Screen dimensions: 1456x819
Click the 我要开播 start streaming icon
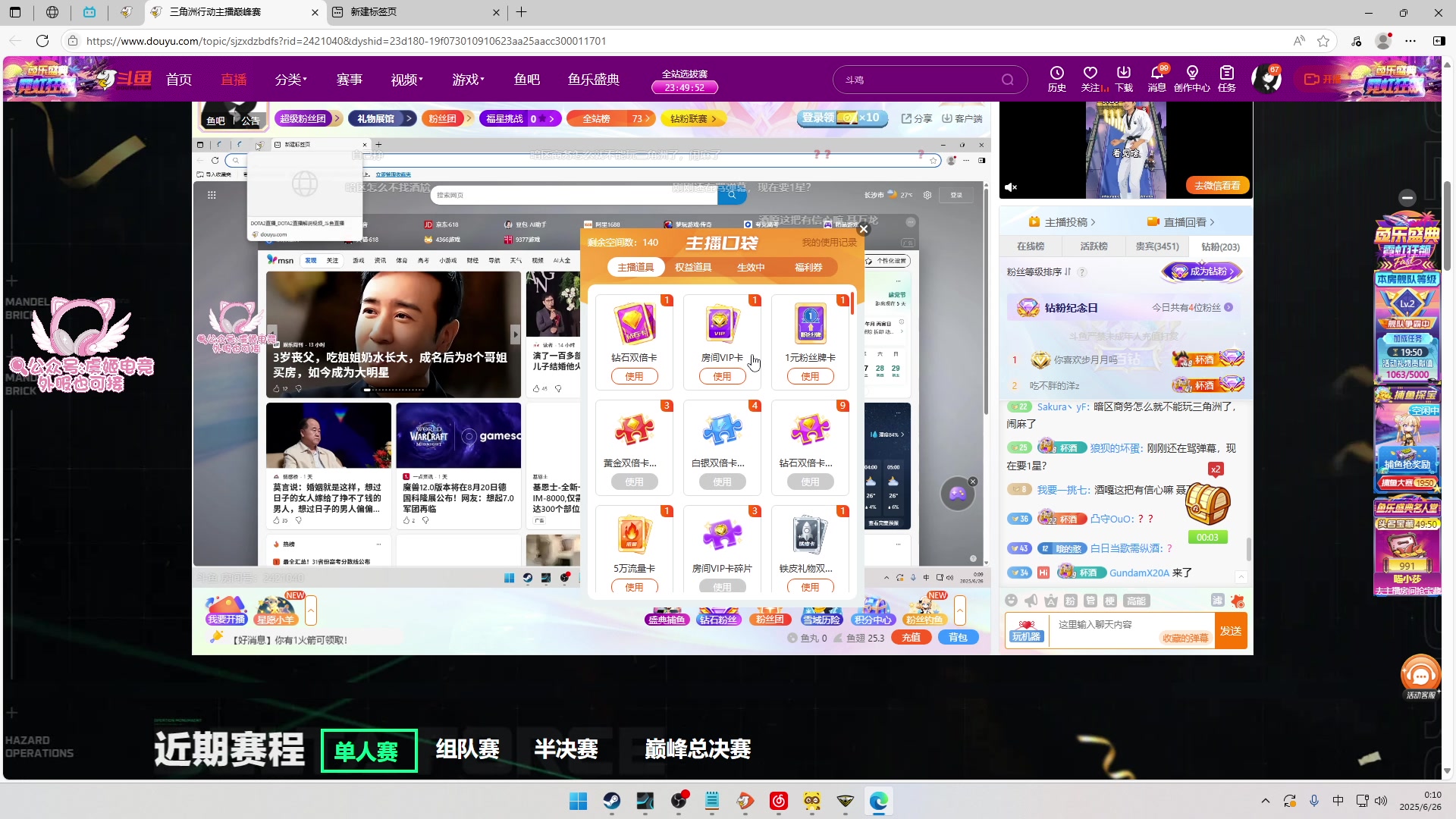[x=226, y=611]
